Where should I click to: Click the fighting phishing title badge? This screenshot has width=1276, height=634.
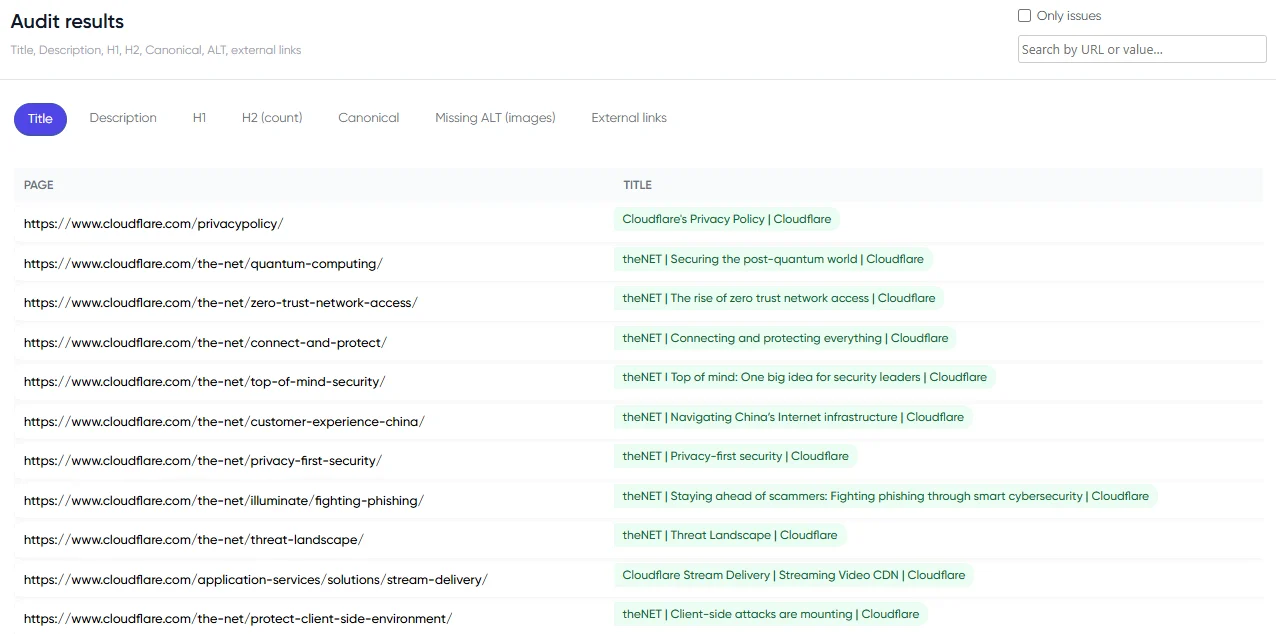pyautogui.click(x=885, y=496)
